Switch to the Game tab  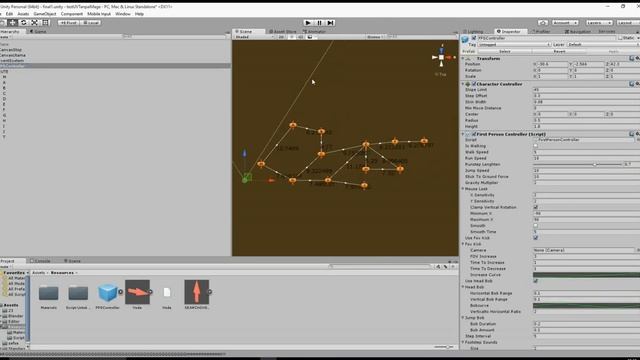click(x=38, y=31)
